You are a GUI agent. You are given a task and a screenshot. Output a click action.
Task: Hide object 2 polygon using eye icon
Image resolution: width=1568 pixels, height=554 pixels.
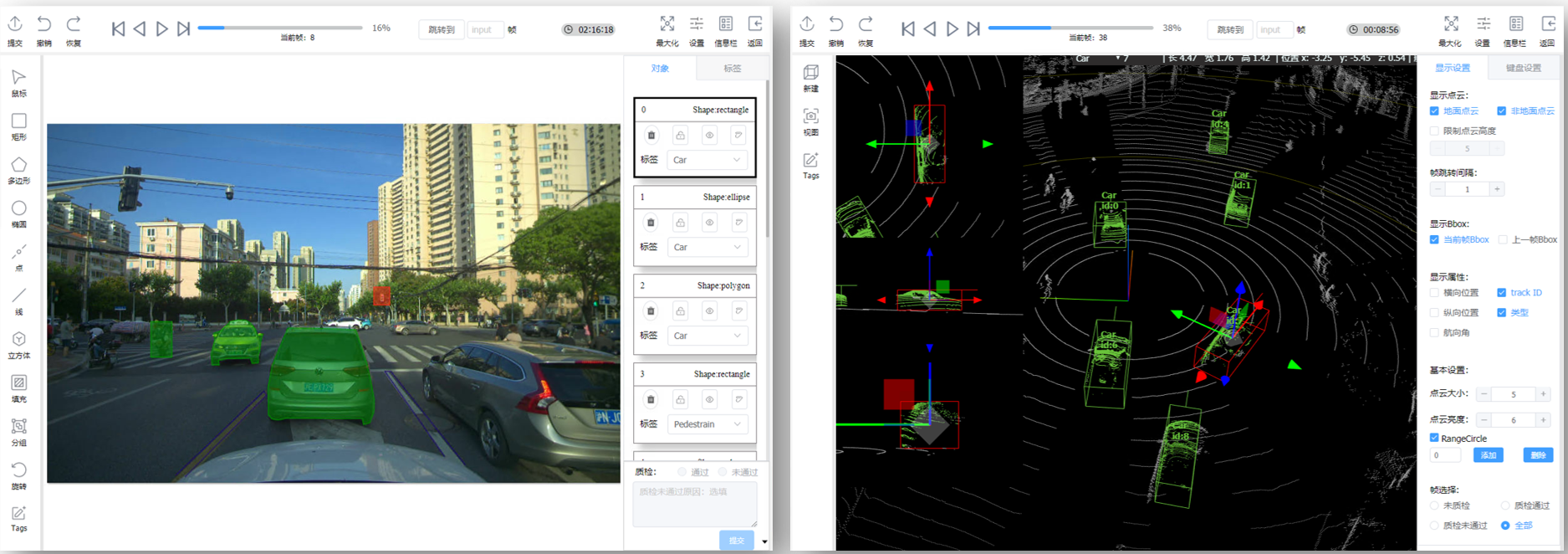[x=709, y=311]
